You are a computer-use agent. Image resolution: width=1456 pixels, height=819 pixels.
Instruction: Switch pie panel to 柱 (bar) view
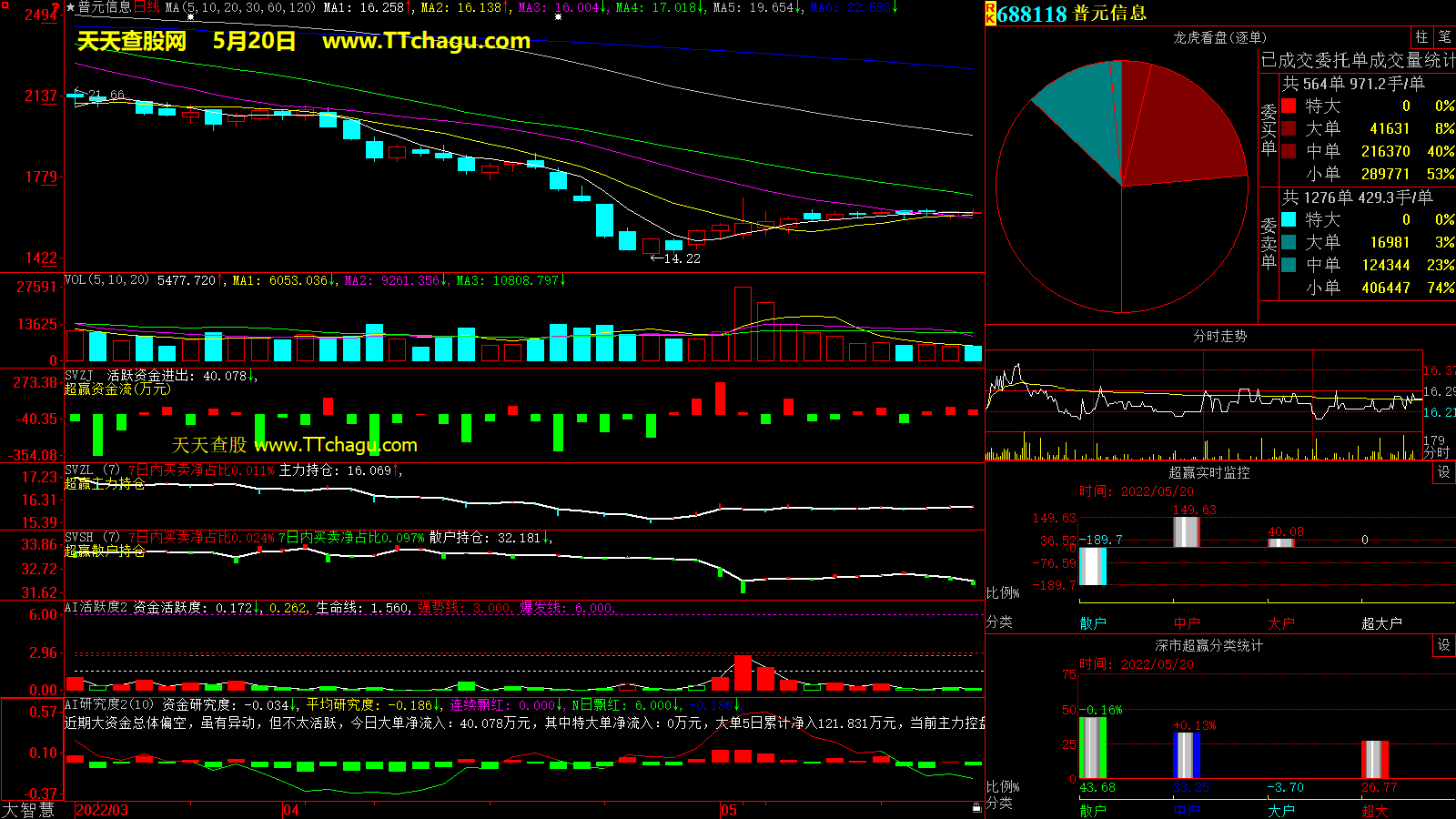tap(1421, 37)
